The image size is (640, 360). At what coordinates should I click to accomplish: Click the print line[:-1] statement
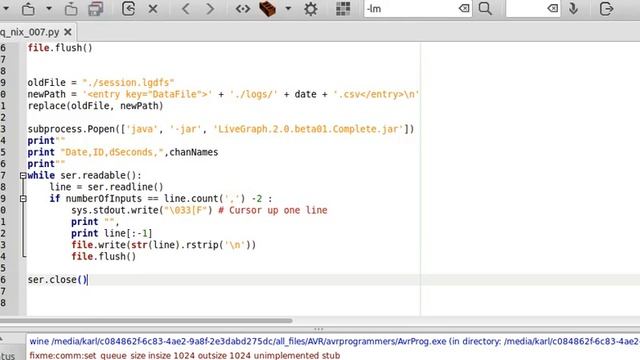(111, 233)
